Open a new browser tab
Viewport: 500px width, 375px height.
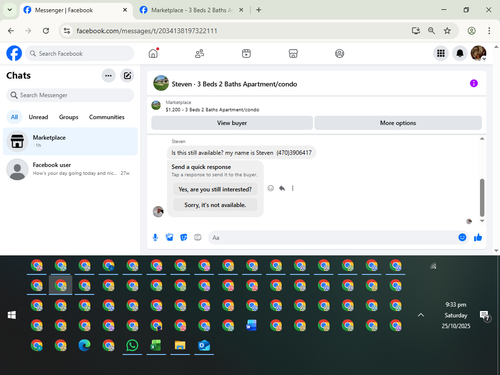(x=259, y=10)
